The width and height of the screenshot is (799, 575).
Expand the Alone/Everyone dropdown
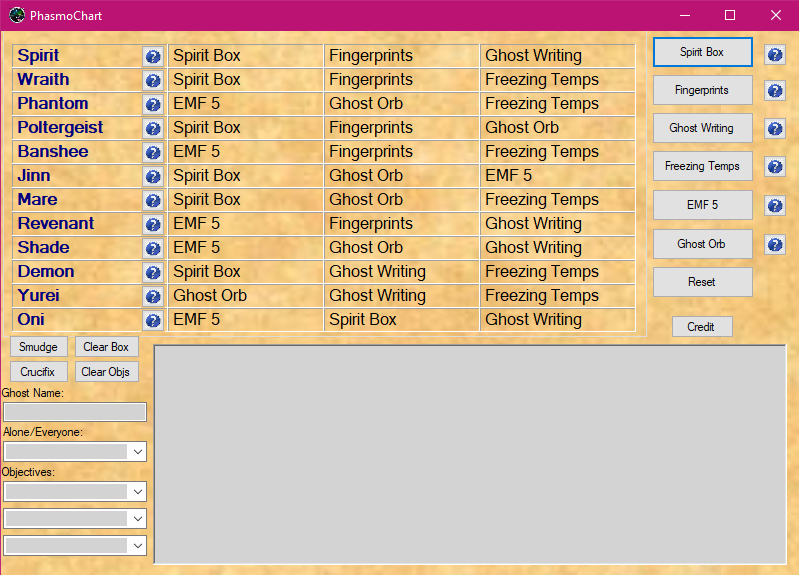(x=75, y=451)
